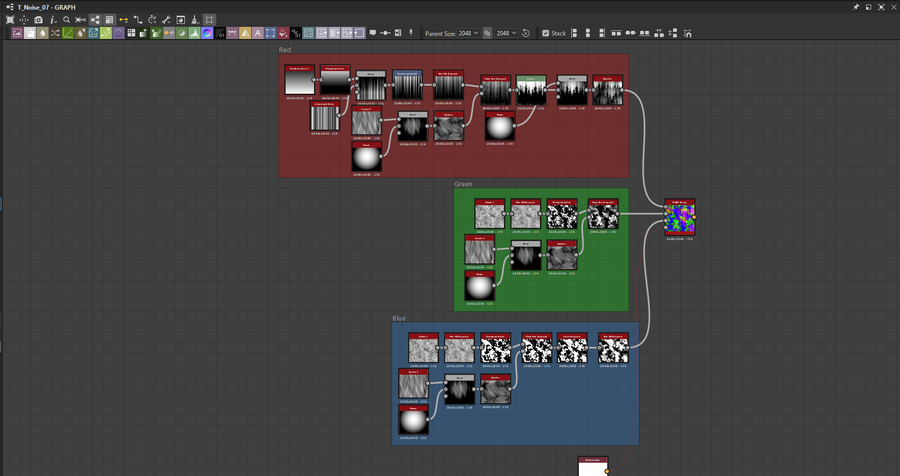The width and height of the screenshot is (900, 476).
Task: Add a Text node via letter A icon
Action: [x=258, y=33]
